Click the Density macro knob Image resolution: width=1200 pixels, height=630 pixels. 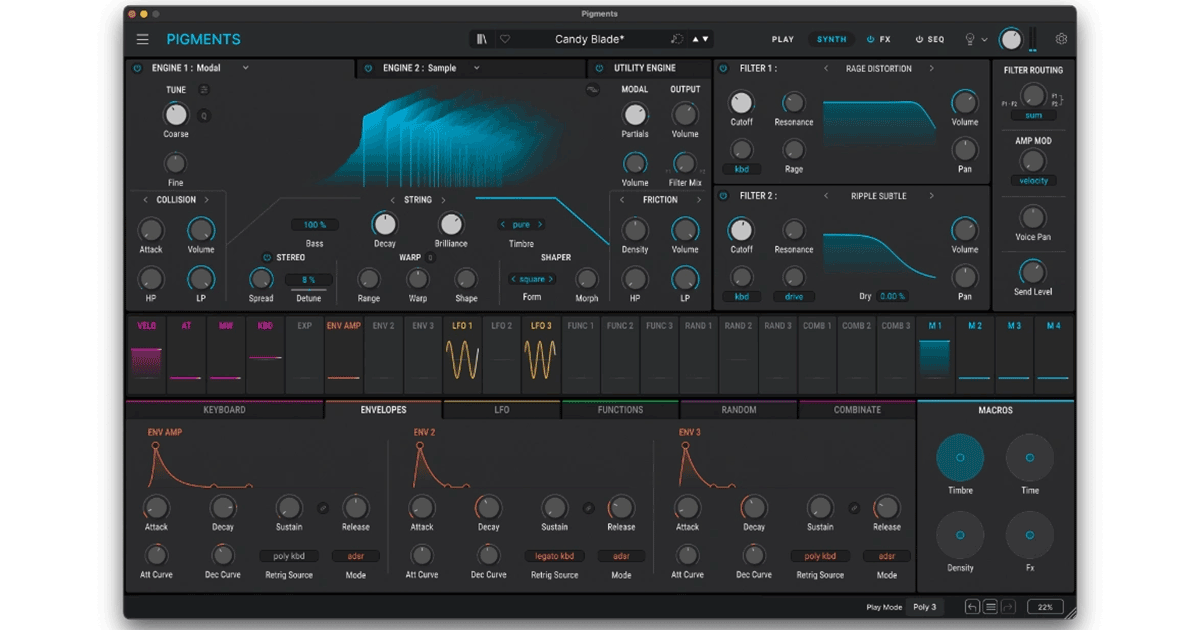[960, 535]
